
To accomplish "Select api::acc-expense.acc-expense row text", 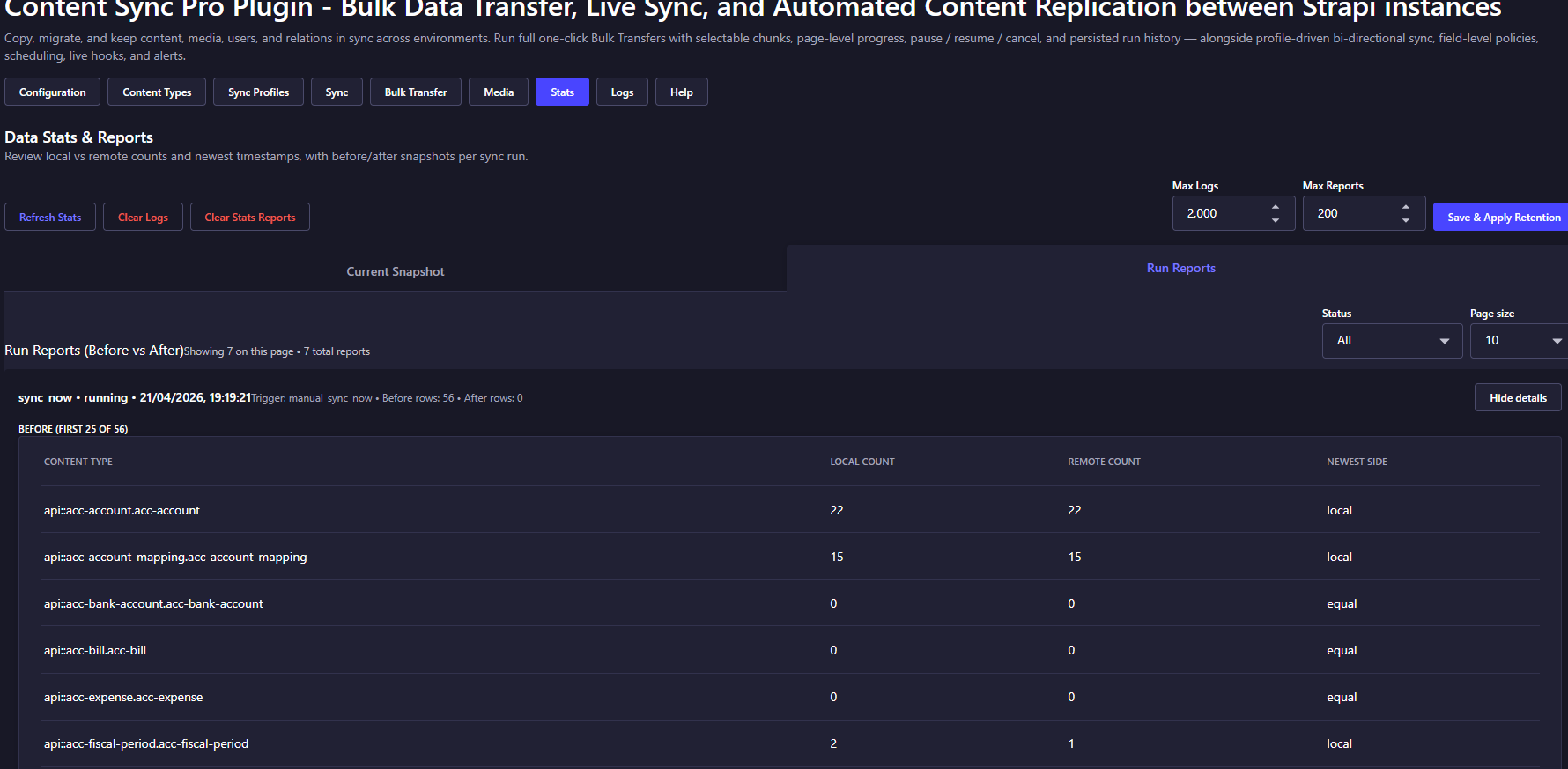I will point(123,697).
